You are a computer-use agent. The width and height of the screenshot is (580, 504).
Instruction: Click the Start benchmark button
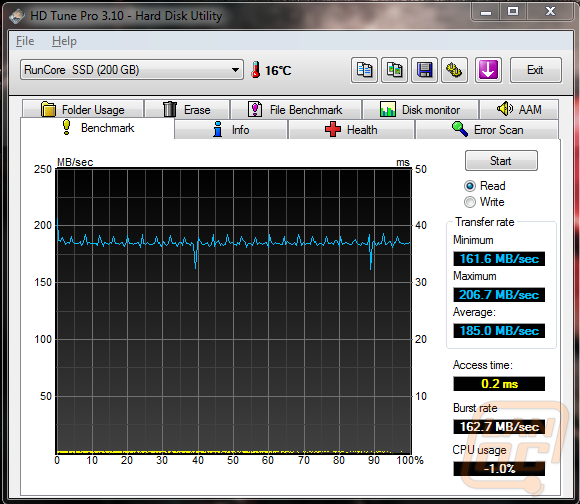(x=501, y=160)
